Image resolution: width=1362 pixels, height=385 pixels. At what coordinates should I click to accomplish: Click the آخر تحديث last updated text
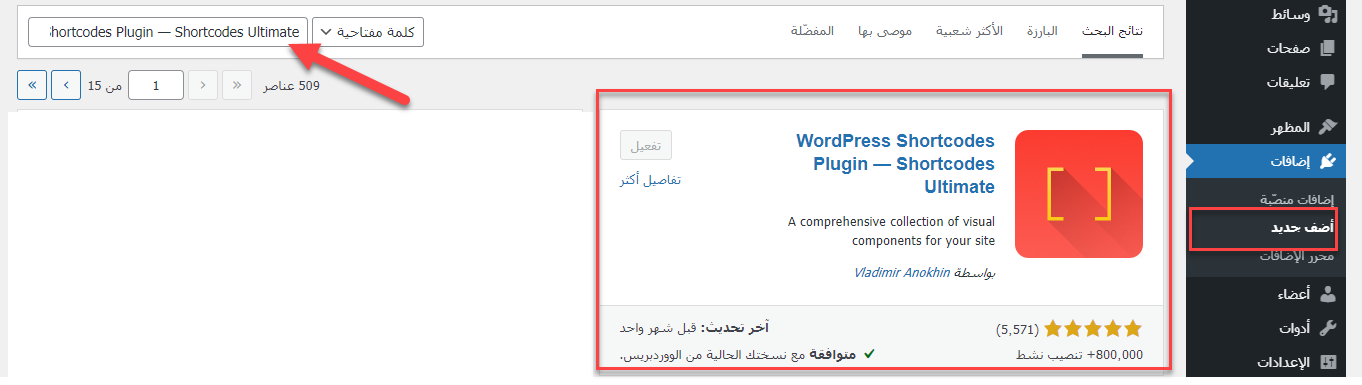coord(694,328)
